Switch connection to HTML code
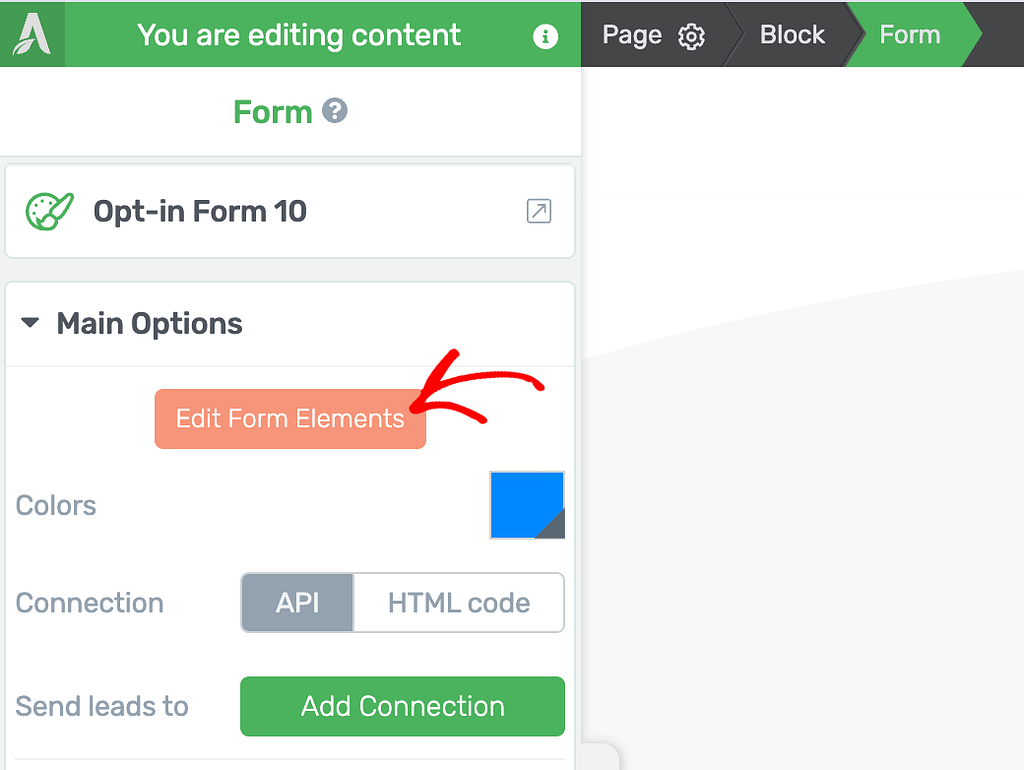The image size is (1024, 770). (x=458, y=602)
